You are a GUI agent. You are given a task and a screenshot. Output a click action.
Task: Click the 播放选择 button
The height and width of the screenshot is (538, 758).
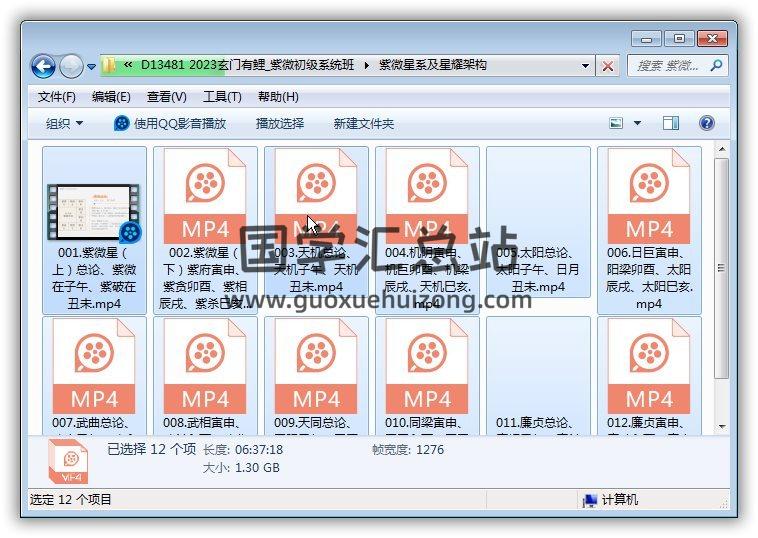tap(280, 123)
